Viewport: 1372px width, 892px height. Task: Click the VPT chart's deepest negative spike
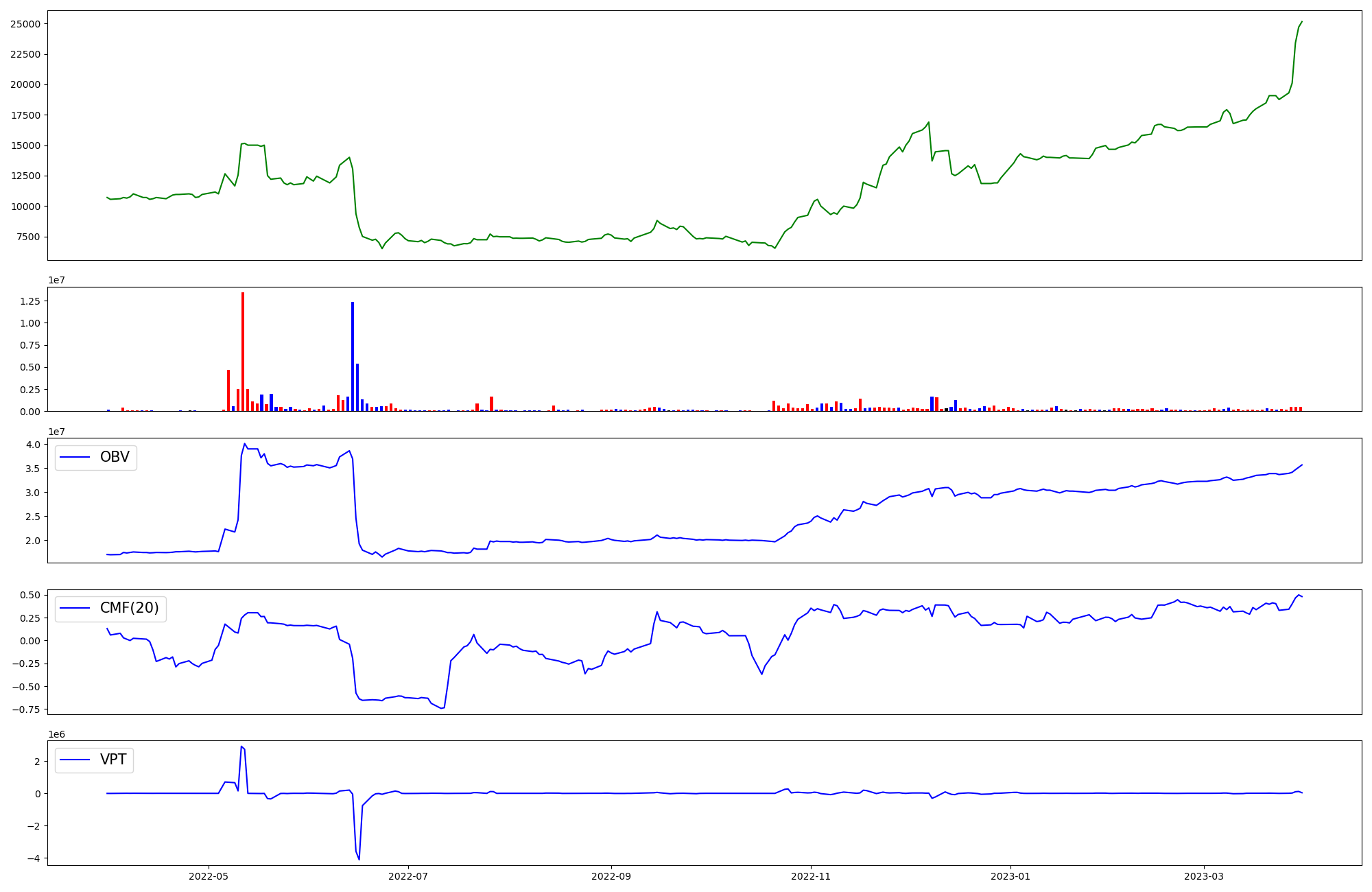pos(359,858)
